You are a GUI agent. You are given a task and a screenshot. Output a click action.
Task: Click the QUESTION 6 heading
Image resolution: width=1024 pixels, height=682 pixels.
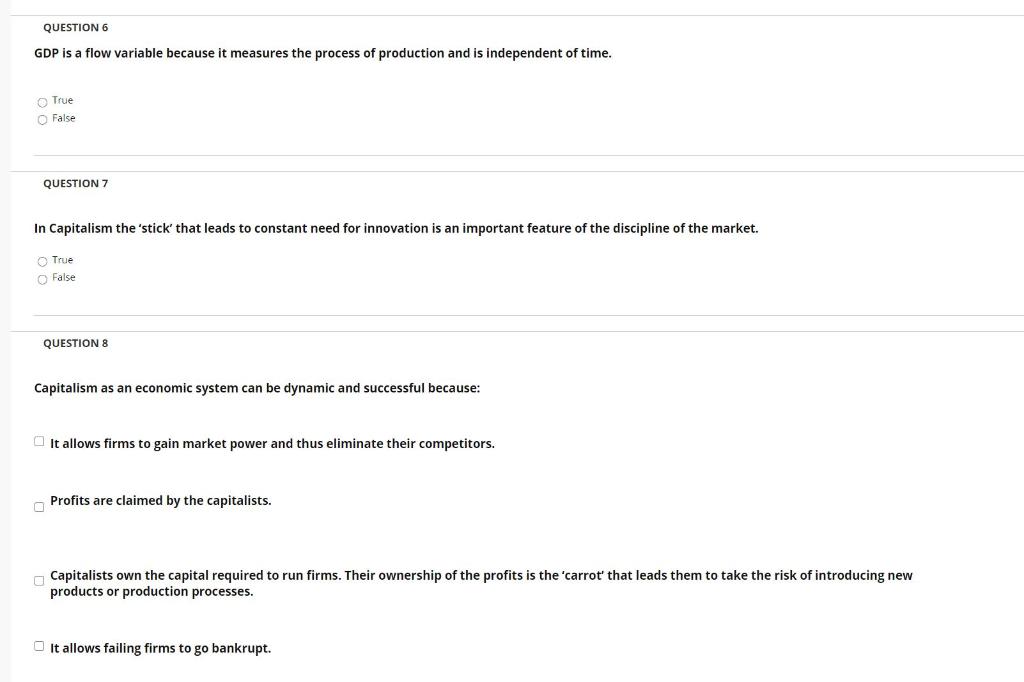76,27
